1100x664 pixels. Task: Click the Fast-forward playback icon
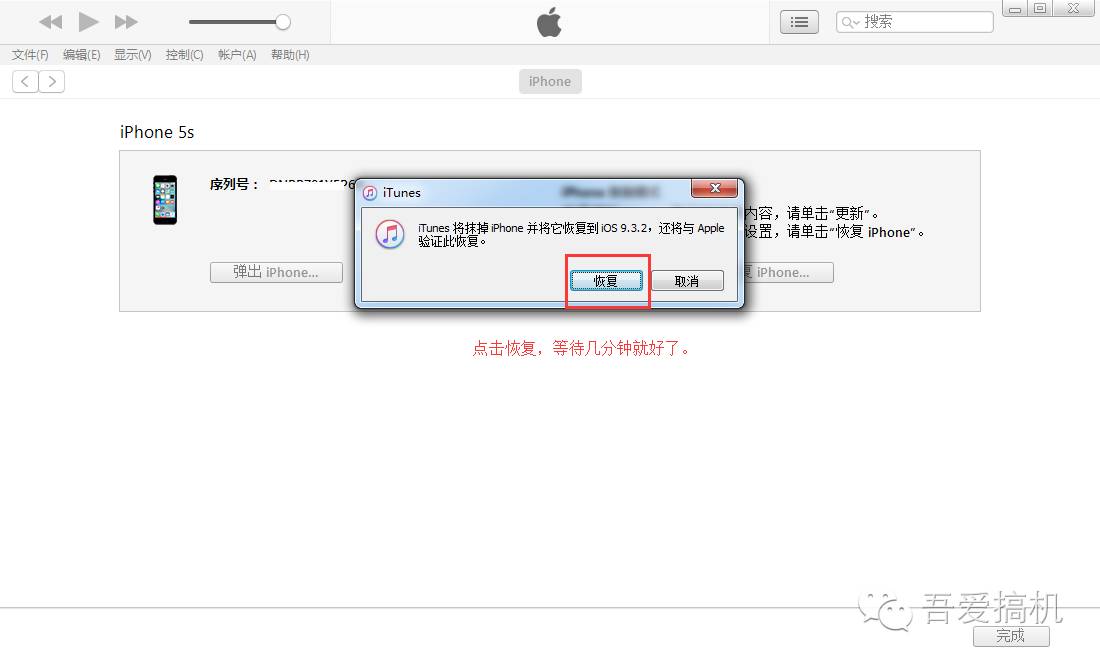[126, 21]
